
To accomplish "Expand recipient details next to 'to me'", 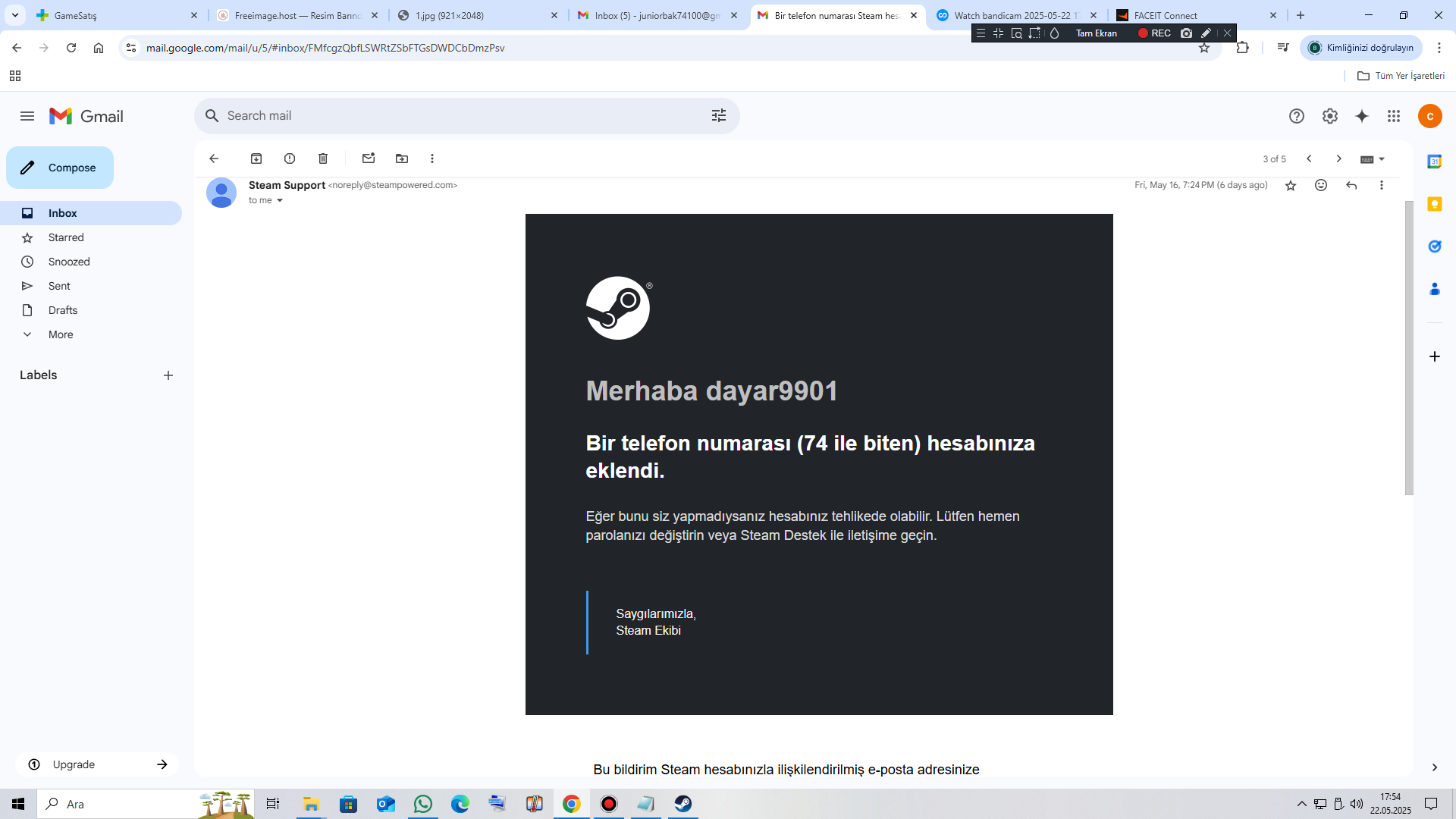I will [280, 201].
